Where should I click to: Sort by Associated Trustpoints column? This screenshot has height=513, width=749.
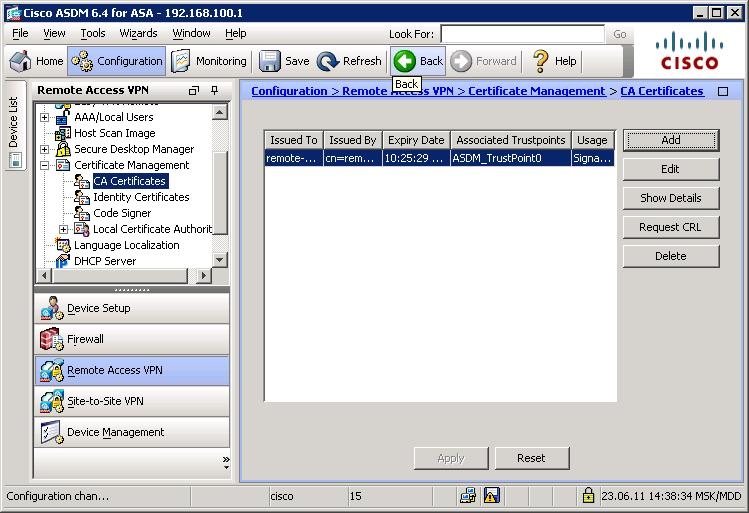click(x=511, y=140)
